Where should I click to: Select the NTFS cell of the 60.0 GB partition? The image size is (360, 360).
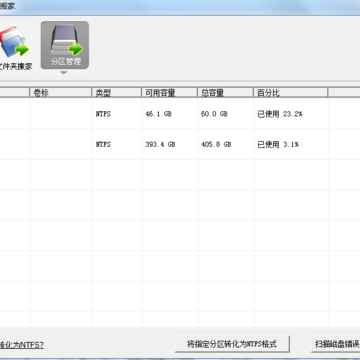117,114
